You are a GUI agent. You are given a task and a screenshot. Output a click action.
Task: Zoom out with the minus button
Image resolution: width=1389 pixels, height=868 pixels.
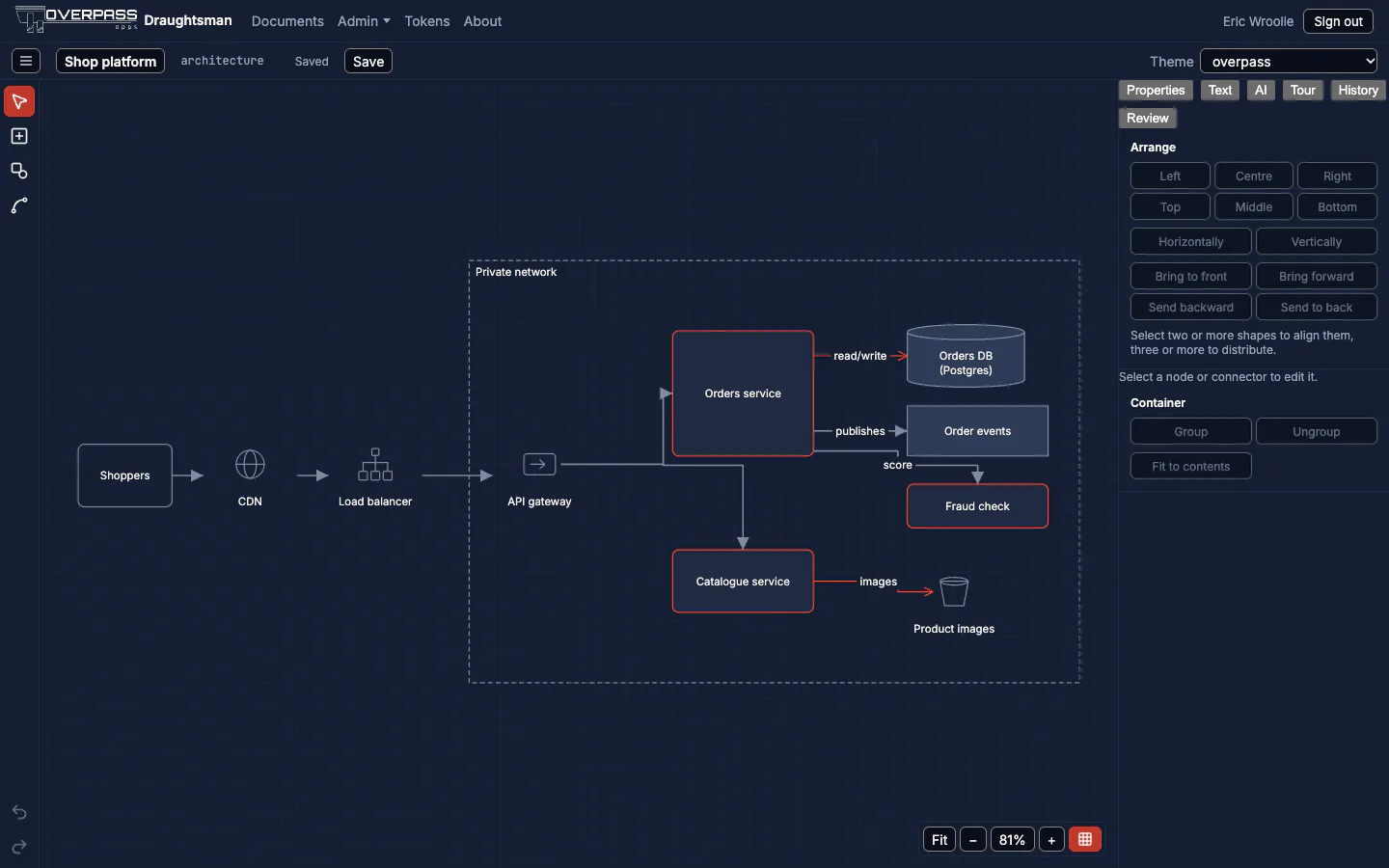[973, 840]
